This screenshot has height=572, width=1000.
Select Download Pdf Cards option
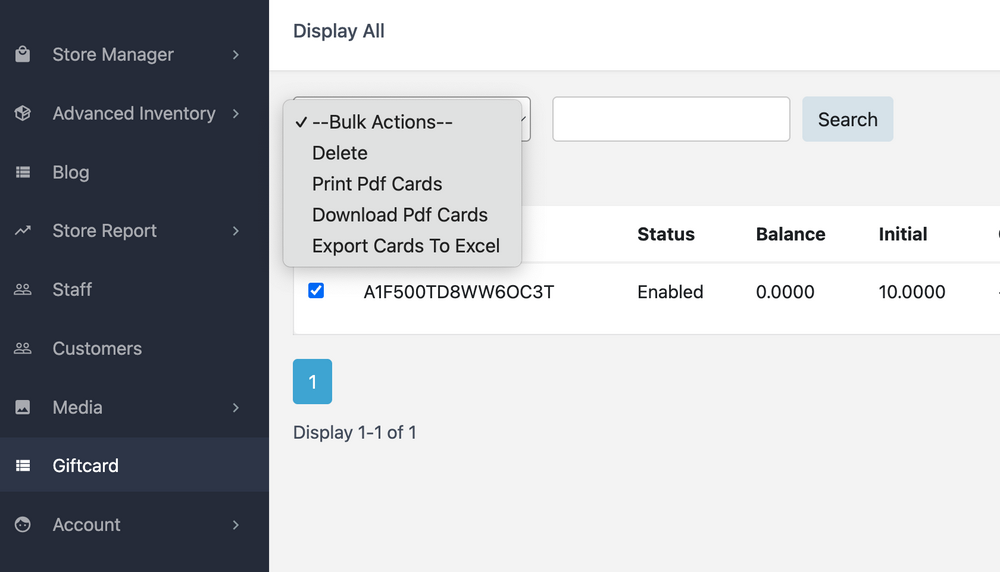(400, 215)
